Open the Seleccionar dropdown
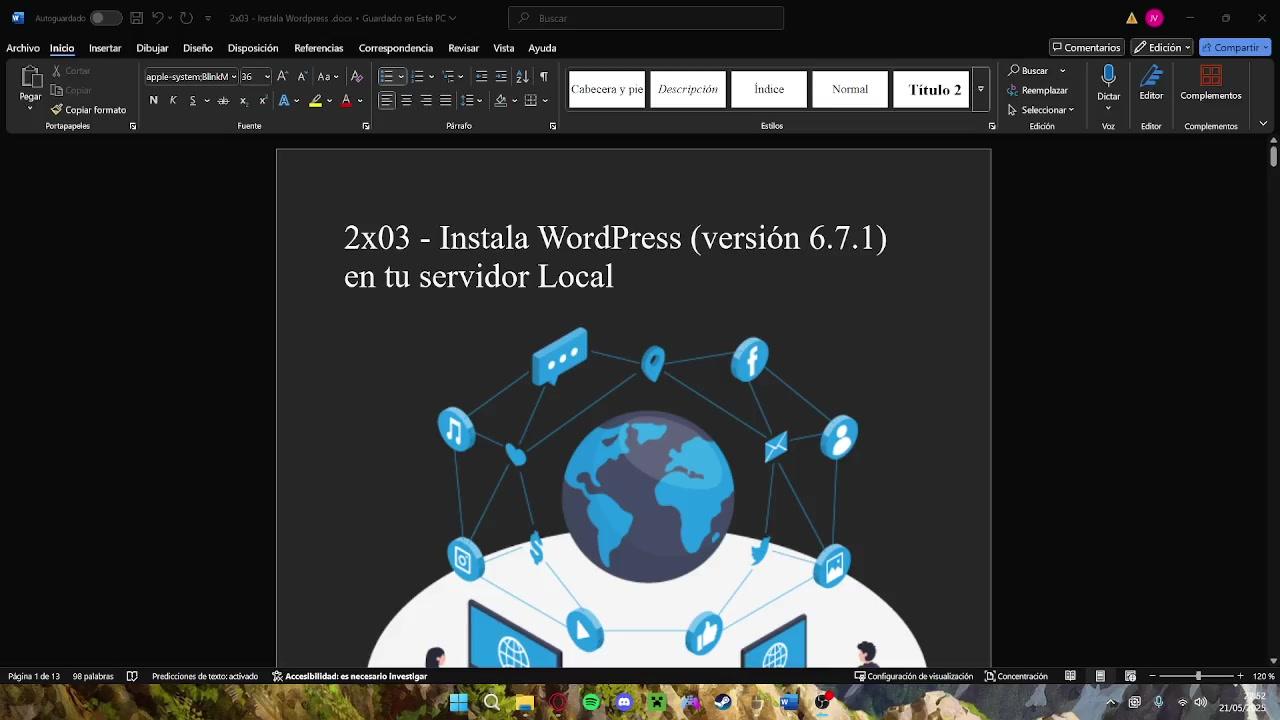 tap(1041, 110)
